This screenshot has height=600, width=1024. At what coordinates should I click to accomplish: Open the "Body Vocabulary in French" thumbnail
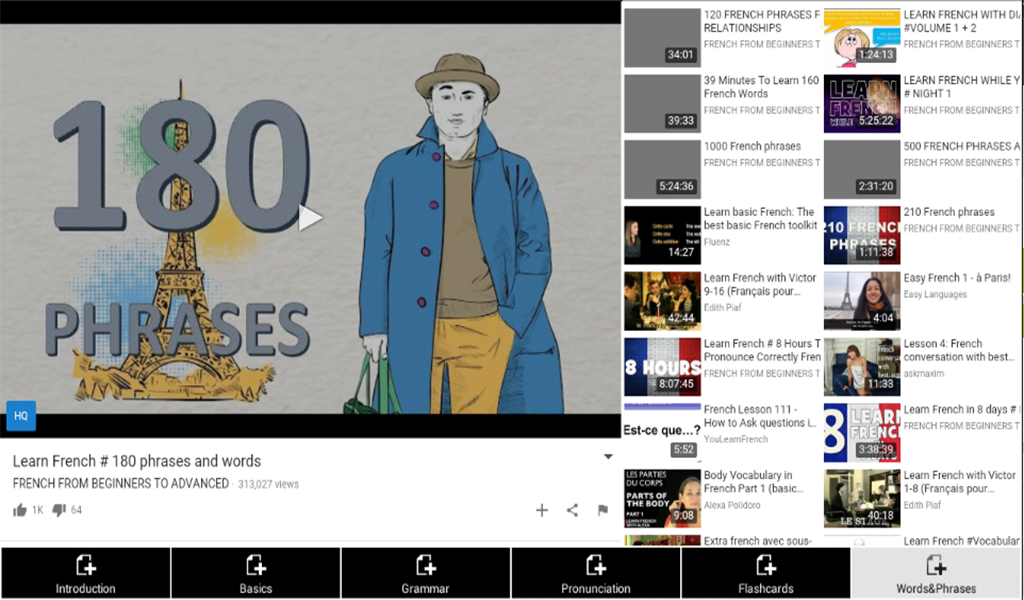point(662,498)
